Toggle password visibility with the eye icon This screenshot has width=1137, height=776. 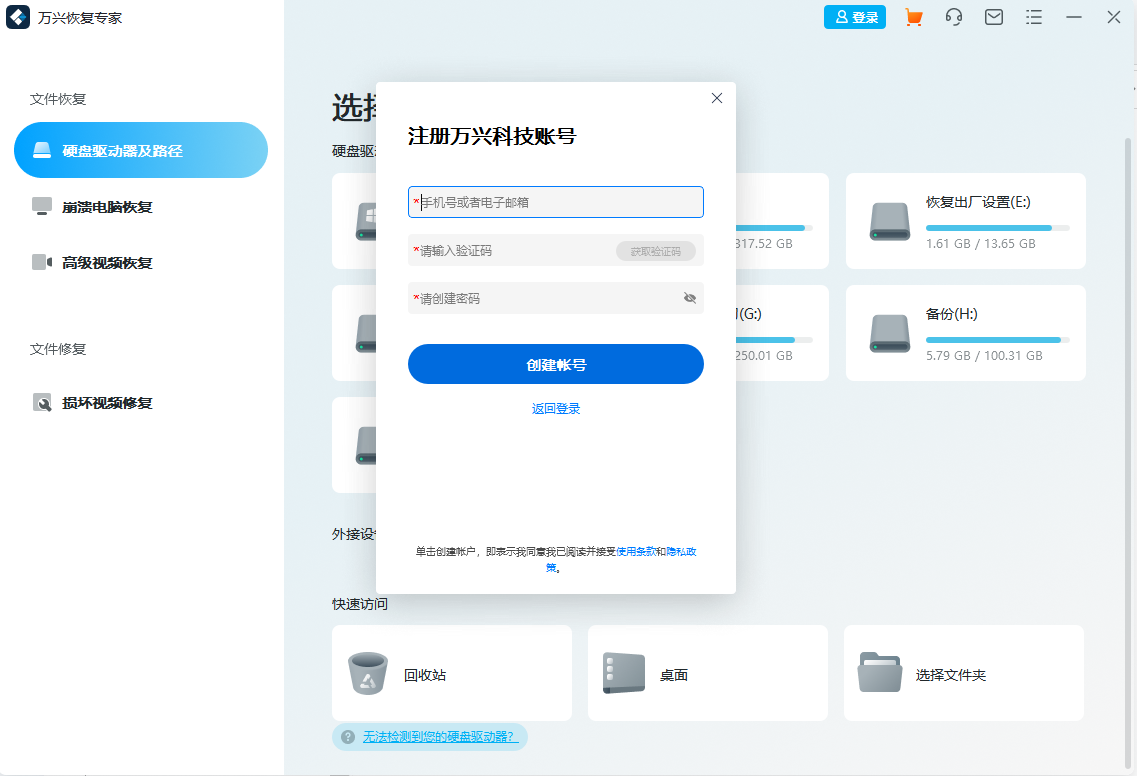coord(688,298)
